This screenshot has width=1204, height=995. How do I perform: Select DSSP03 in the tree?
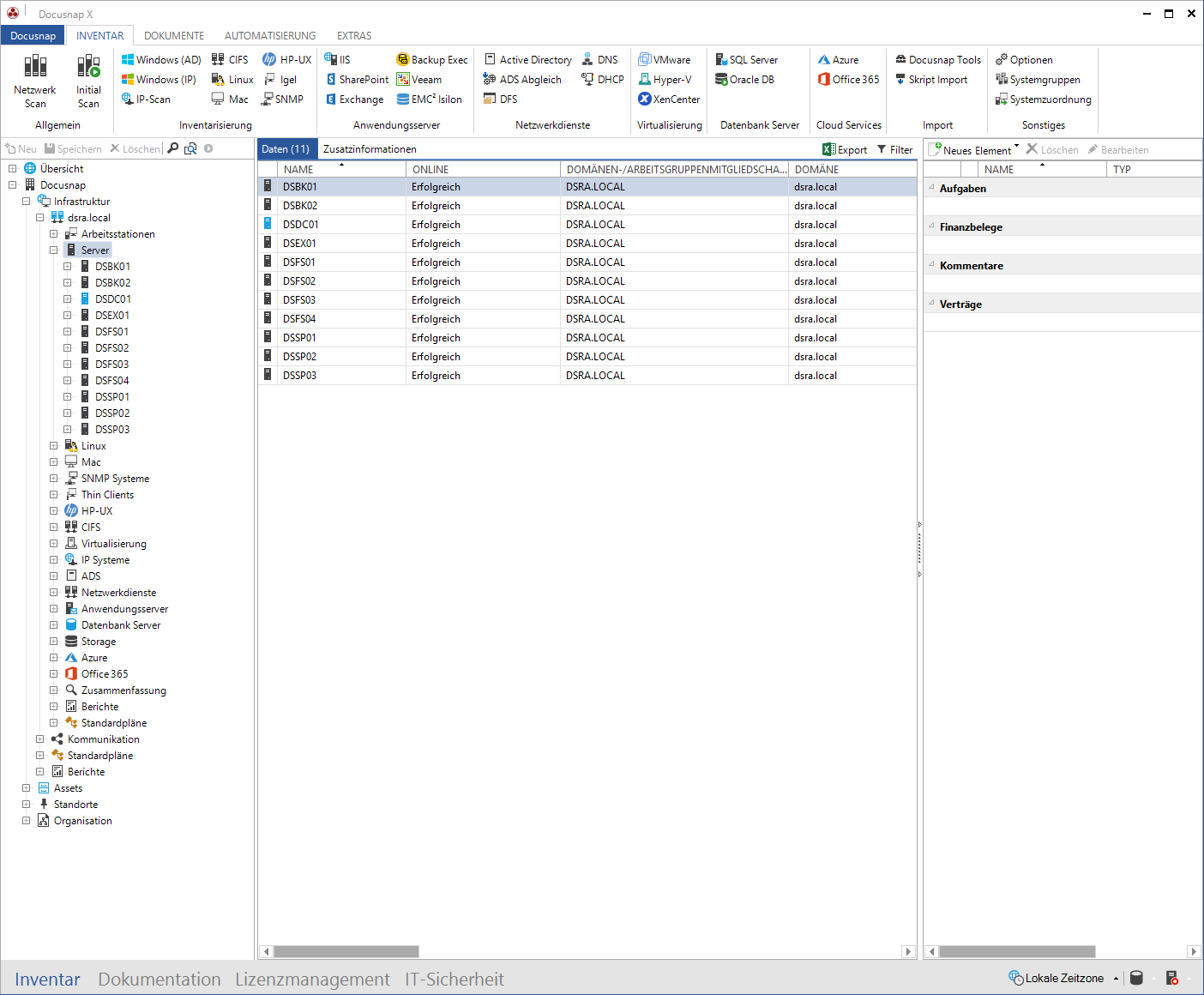coord(112,430)
